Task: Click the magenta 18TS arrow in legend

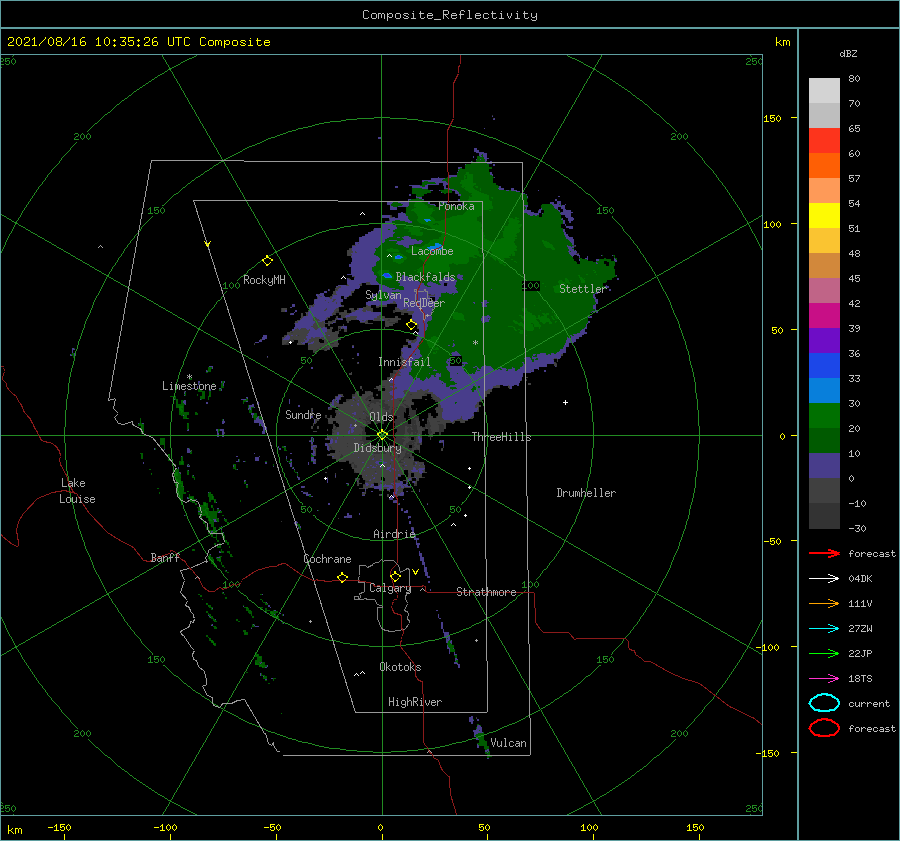Action: (x=824, y=679)
